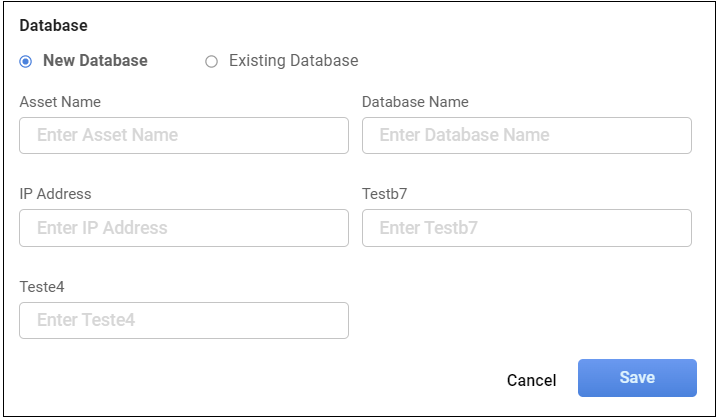
Task: Click the 'Enter Database Name' placeholder text
Action: (x=464, y=135)
